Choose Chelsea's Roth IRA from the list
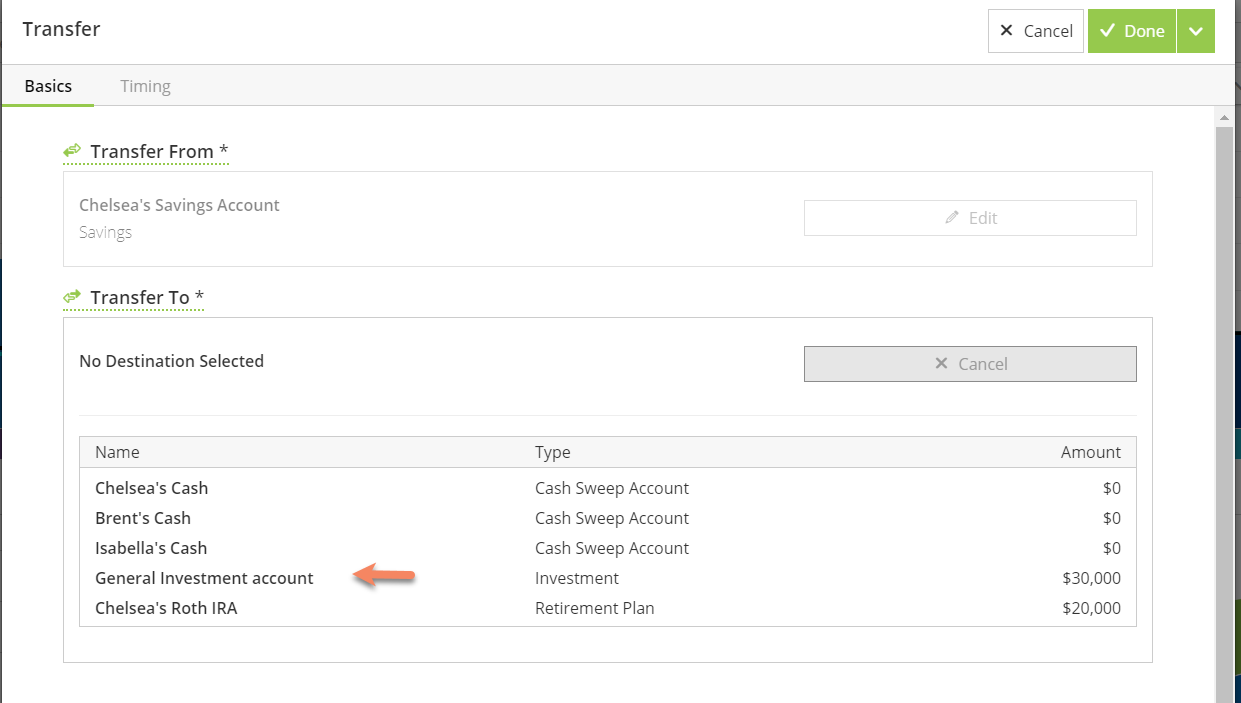The image size is (1241, 703). (166, 608)
